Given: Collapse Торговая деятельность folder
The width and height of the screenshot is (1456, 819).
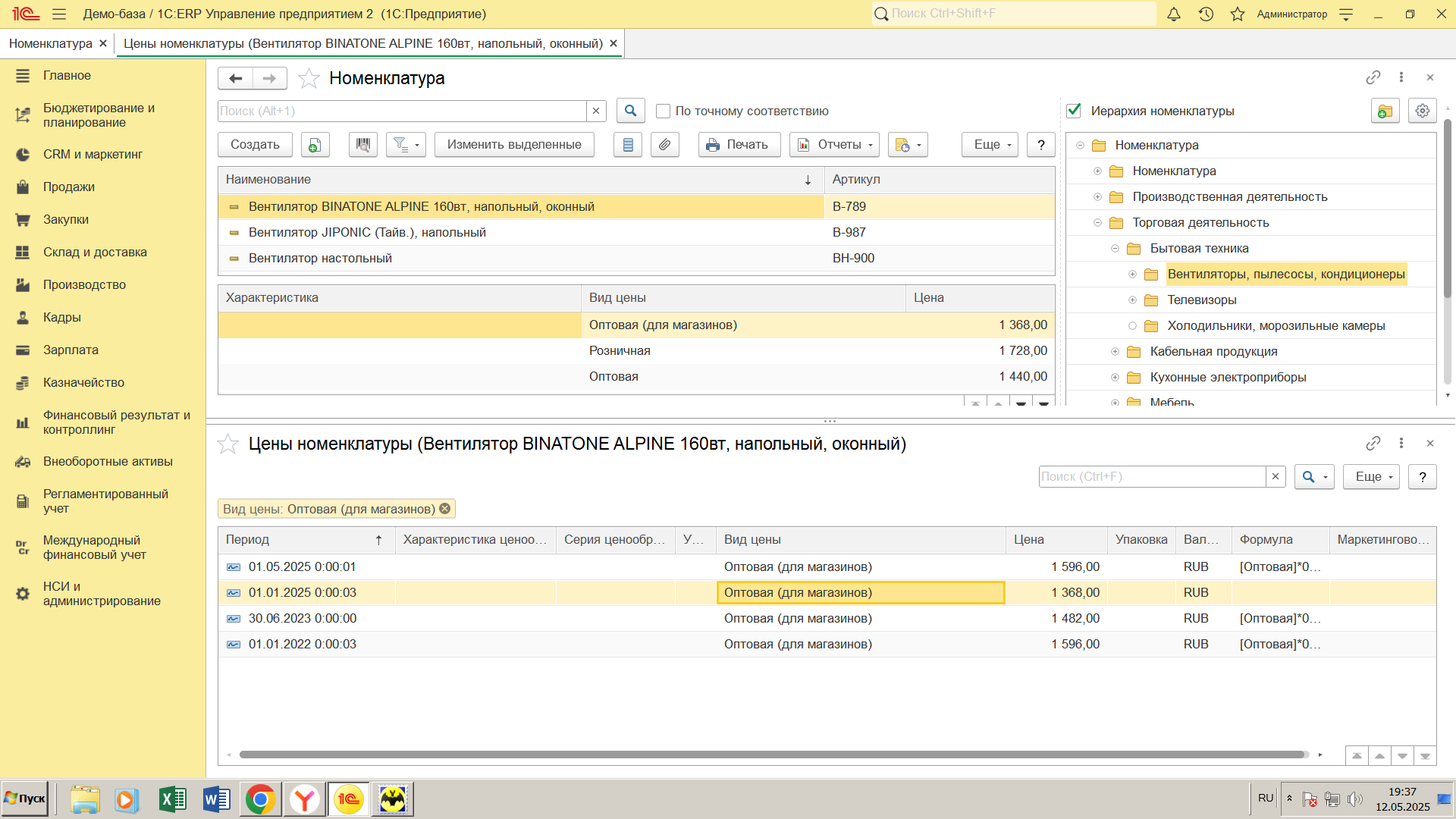Looking at the screenshot, I should click(1097, 223).
